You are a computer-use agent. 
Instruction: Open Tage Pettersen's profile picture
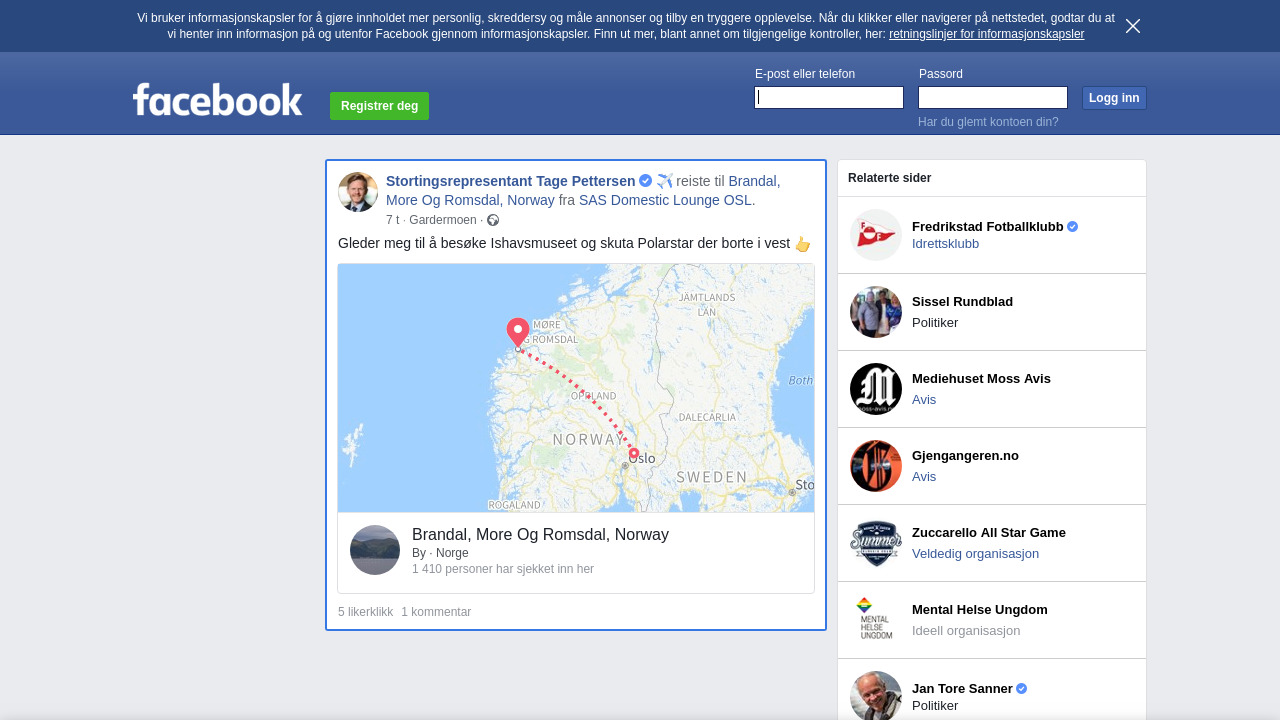pyautogui.click(x=358, y=192)
